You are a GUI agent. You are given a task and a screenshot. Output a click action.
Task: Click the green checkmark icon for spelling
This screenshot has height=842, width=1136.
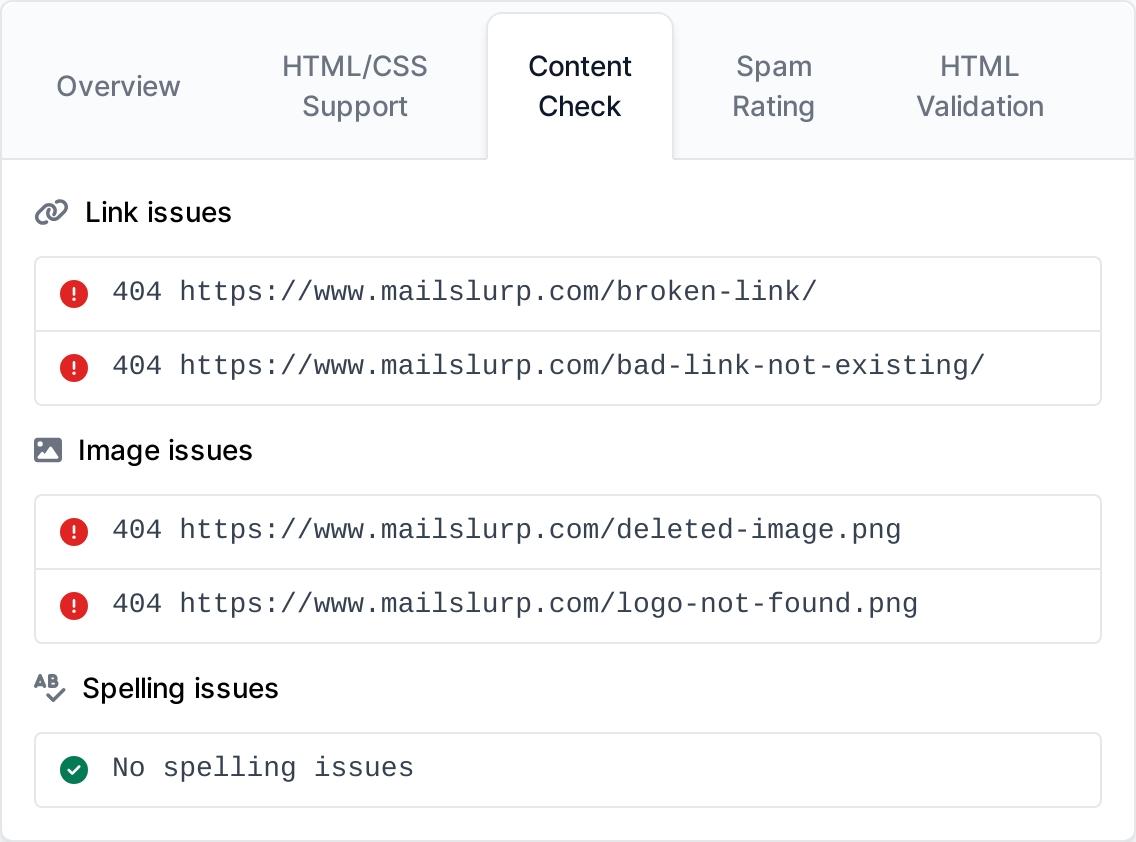74,769
